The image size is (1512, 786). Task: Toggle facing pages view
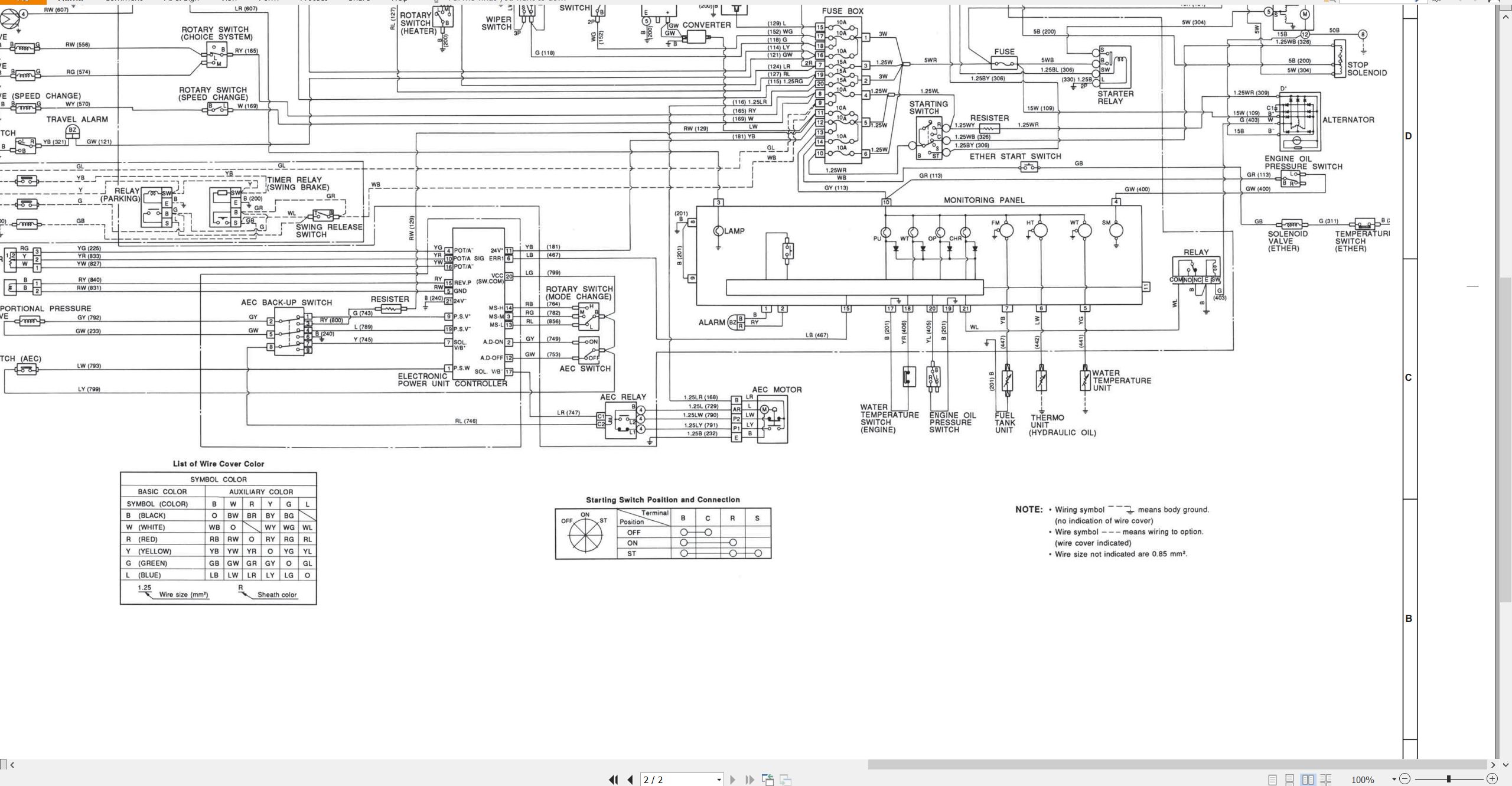[1308, 780]
